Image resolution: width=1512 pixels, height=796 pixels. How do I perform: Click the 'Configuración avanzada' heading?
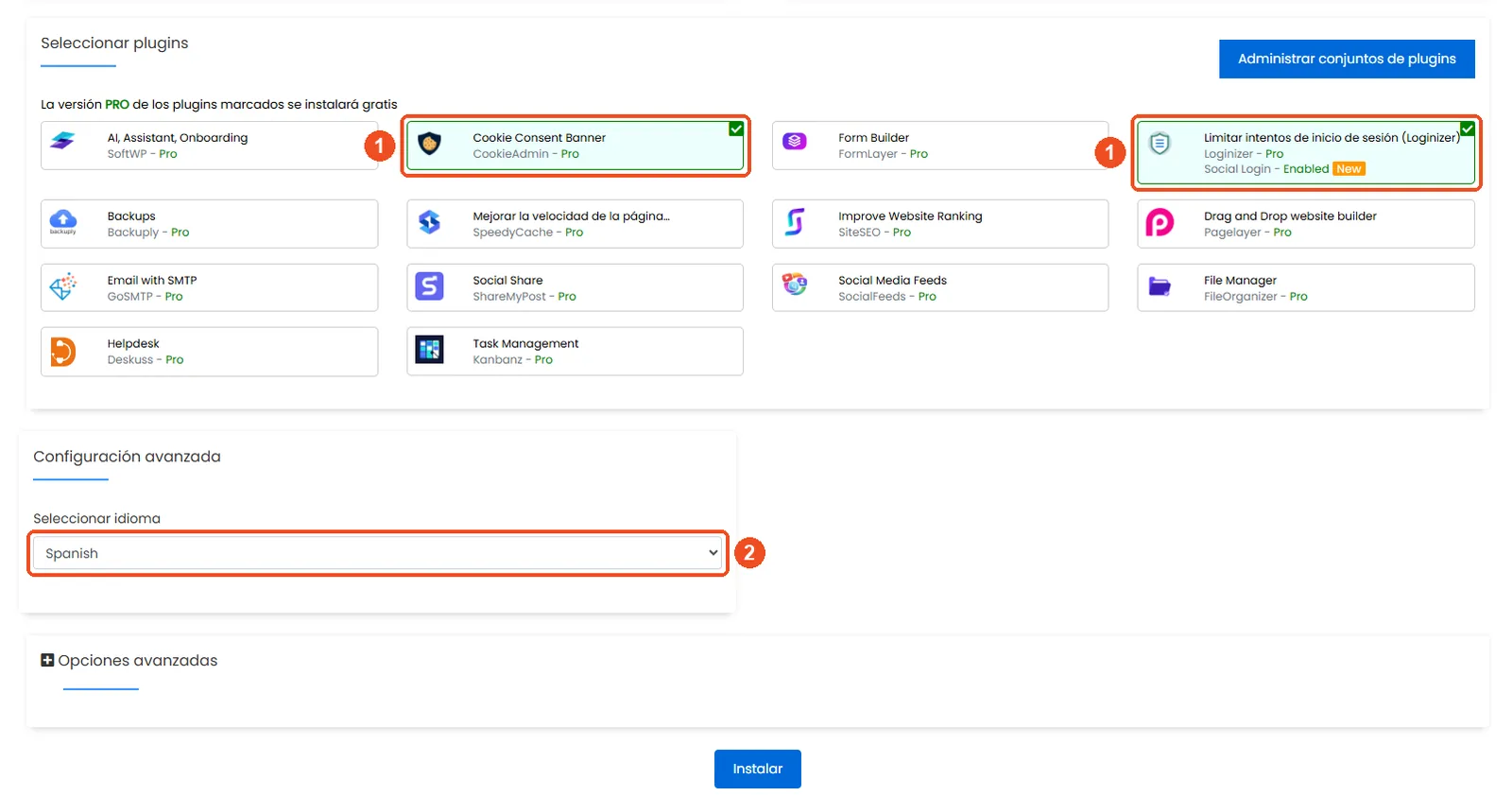pyautogui.click(x=127, y=457)
